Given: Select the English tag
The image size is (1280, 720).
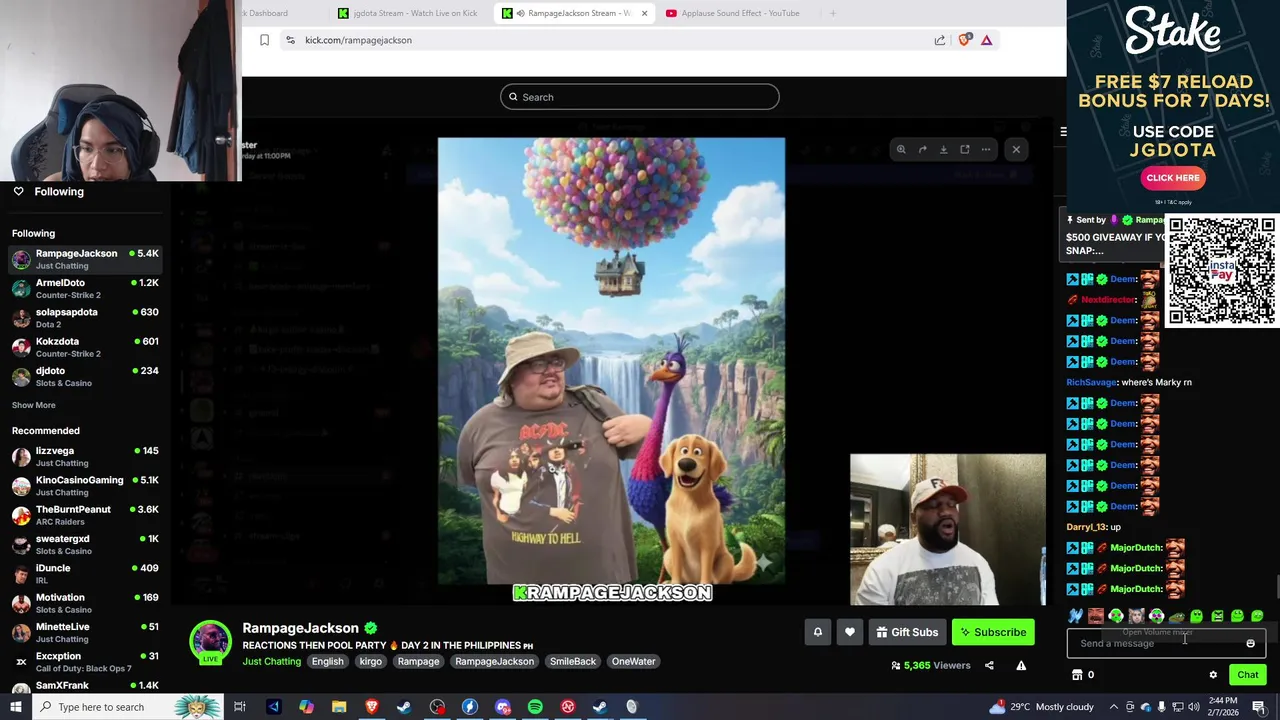Looking at the screenshot, I should [327, 661].
